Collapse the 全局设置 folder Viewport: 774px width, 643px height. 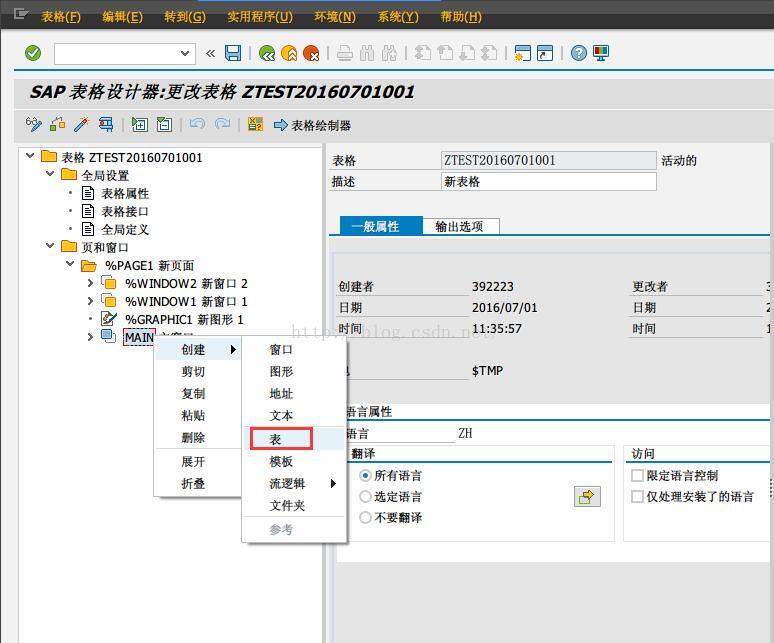(50, 174)
